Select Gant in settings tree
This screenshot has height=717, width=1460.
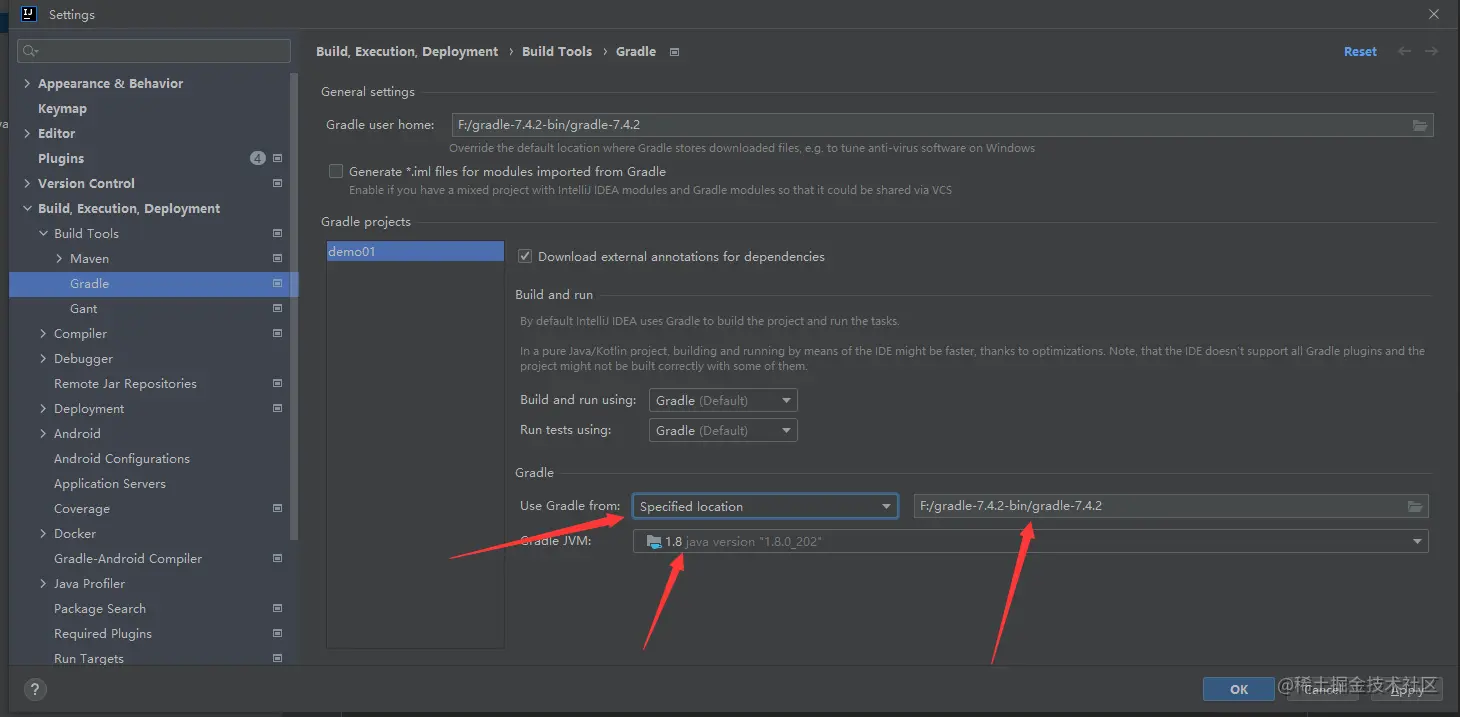tap(84, 308)
